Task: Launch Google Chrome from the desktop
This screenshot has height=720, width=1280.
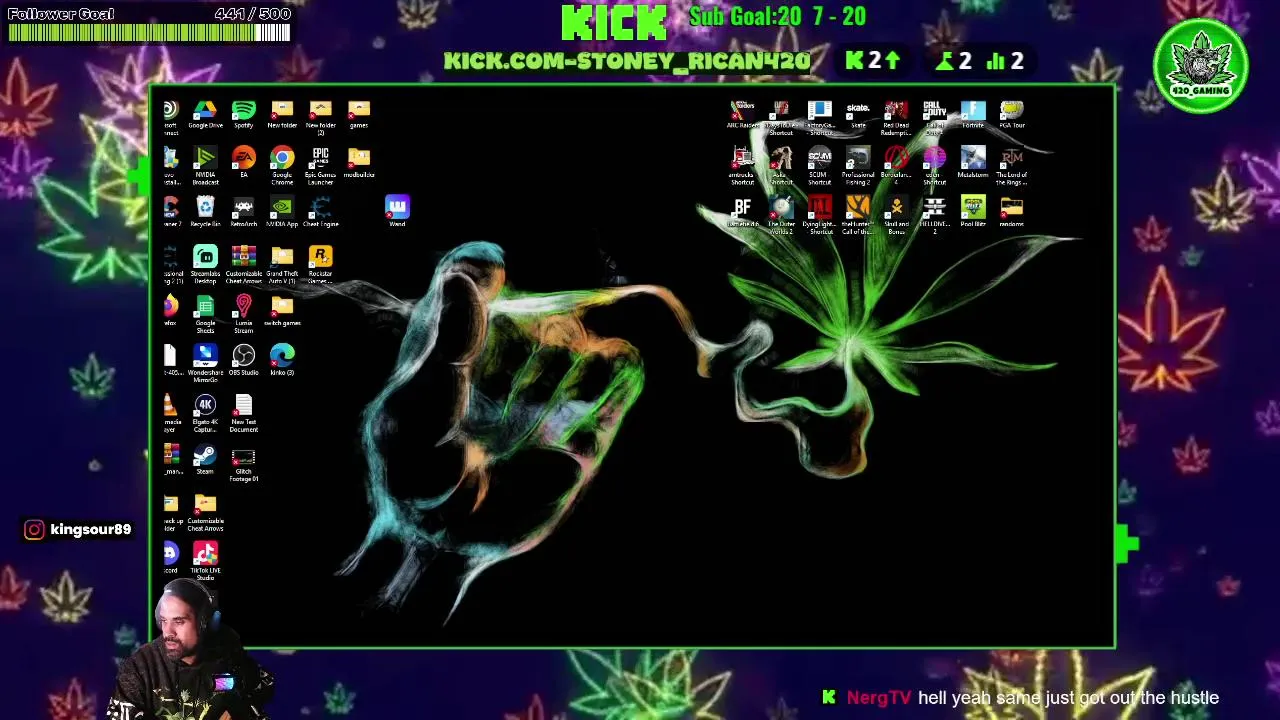Action: [282, 167]
